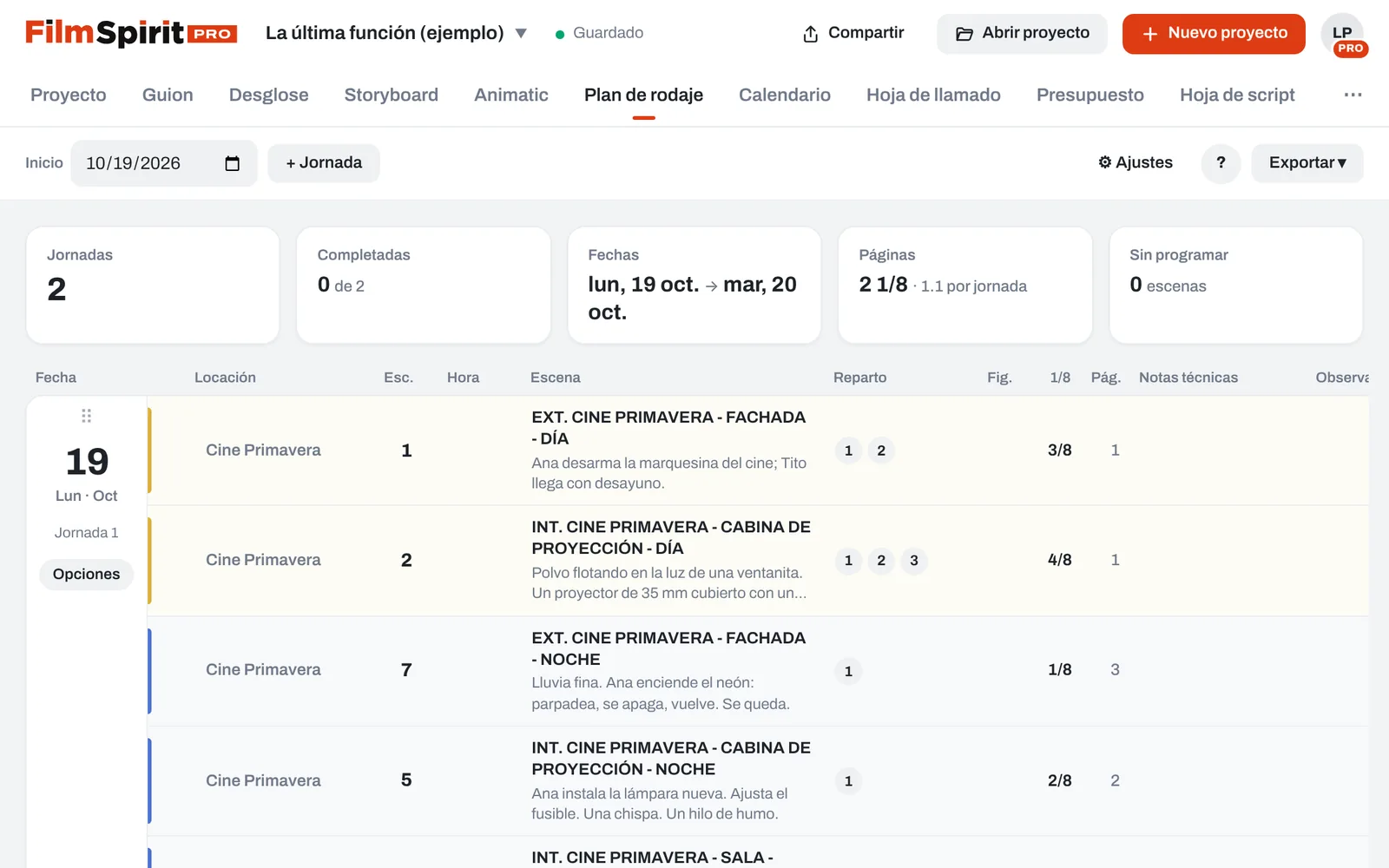Open the Exportar dropdown
The image size is (1389, 868).
1307,162
